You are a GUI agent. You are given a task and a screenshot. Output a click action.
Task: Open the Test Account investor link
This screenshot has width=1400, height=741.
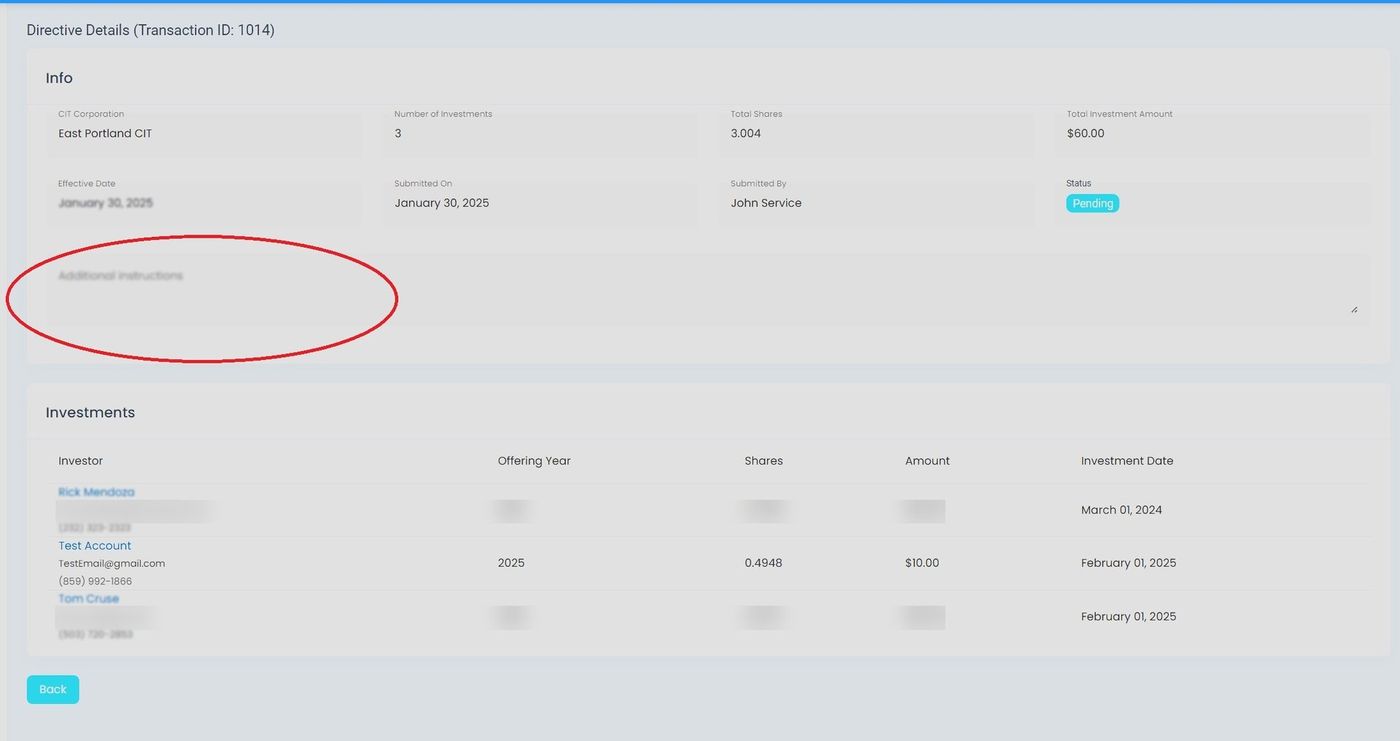[95, 545]
